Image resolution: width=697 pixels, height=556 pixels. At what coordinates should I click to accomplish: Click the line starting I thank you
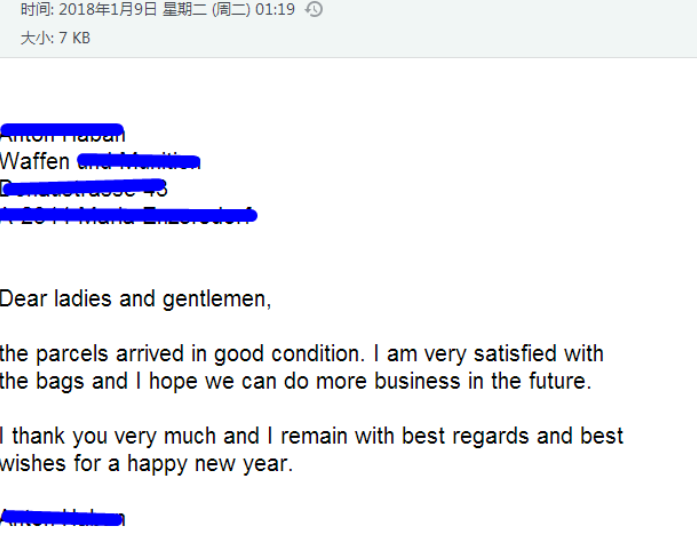click(x=312, y=436)
